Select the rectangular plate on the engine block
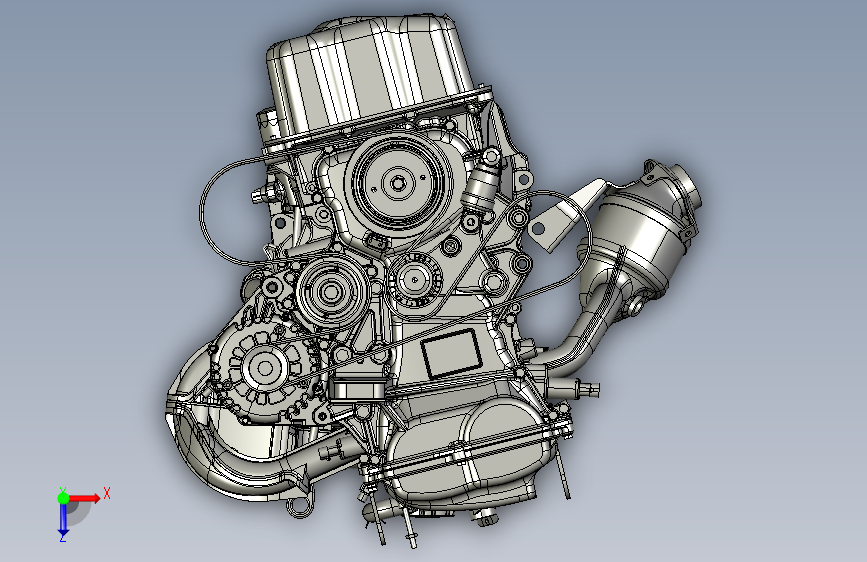Image resolution: width=867 pixels, height=562 pixels. click(x=451, y=353)
